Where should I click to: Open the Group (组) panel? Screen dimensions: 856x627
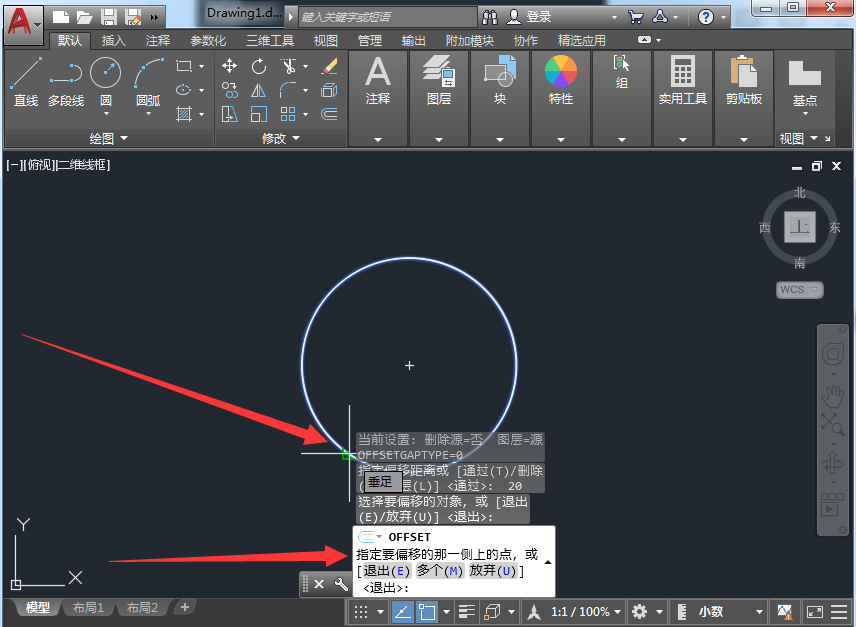(621, 72)
